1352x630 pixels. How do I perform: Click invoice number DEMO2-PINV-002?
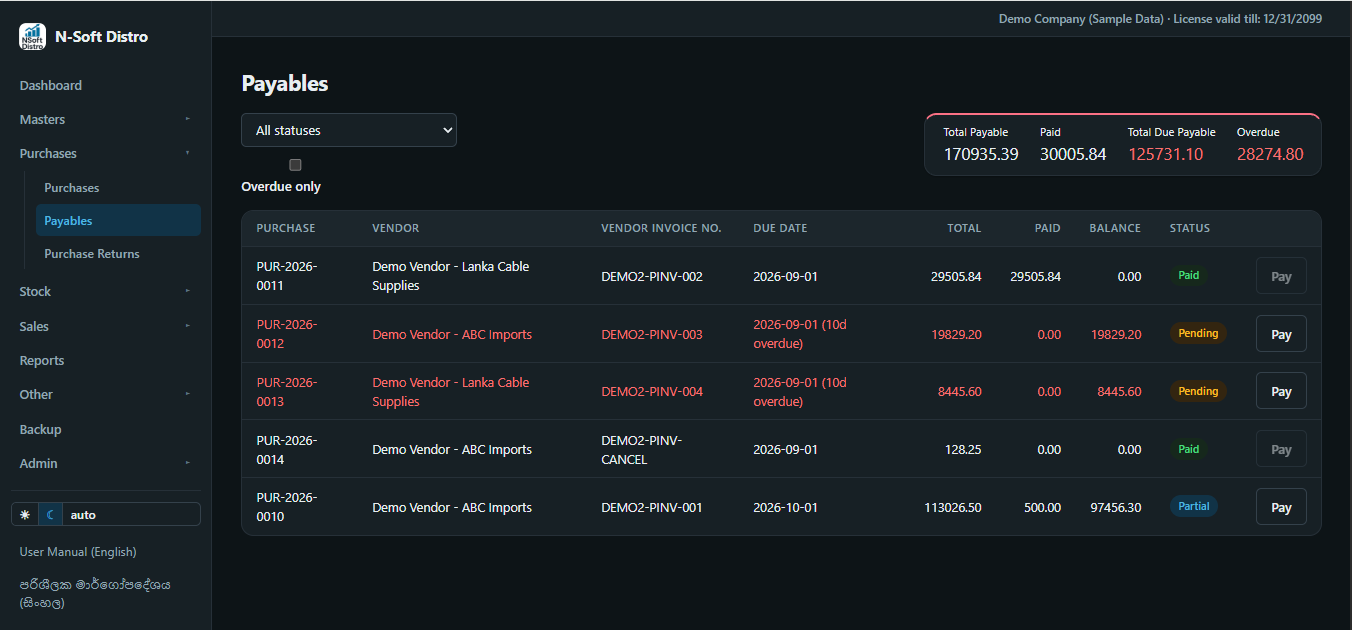click(x=652, y=276)
